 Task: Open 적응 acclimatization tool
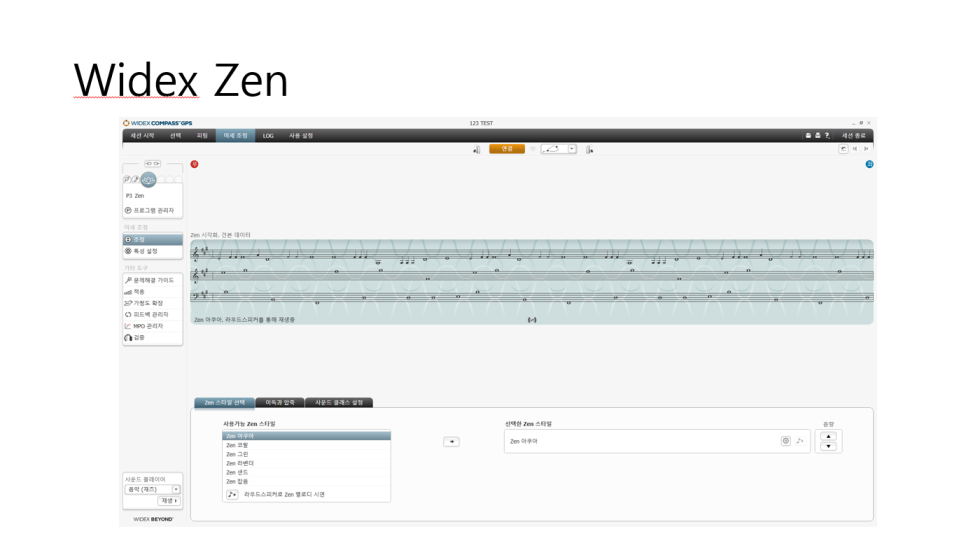[153, 292]
